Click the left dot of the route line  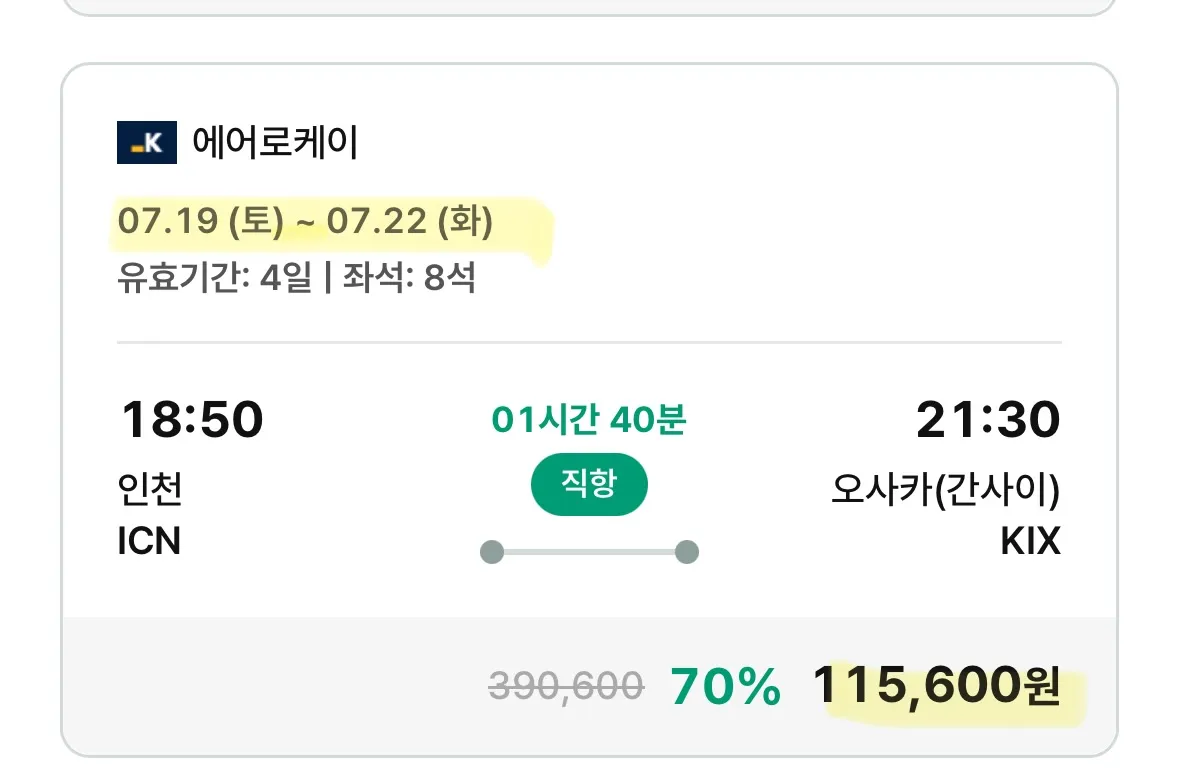(x=492, y=552)
